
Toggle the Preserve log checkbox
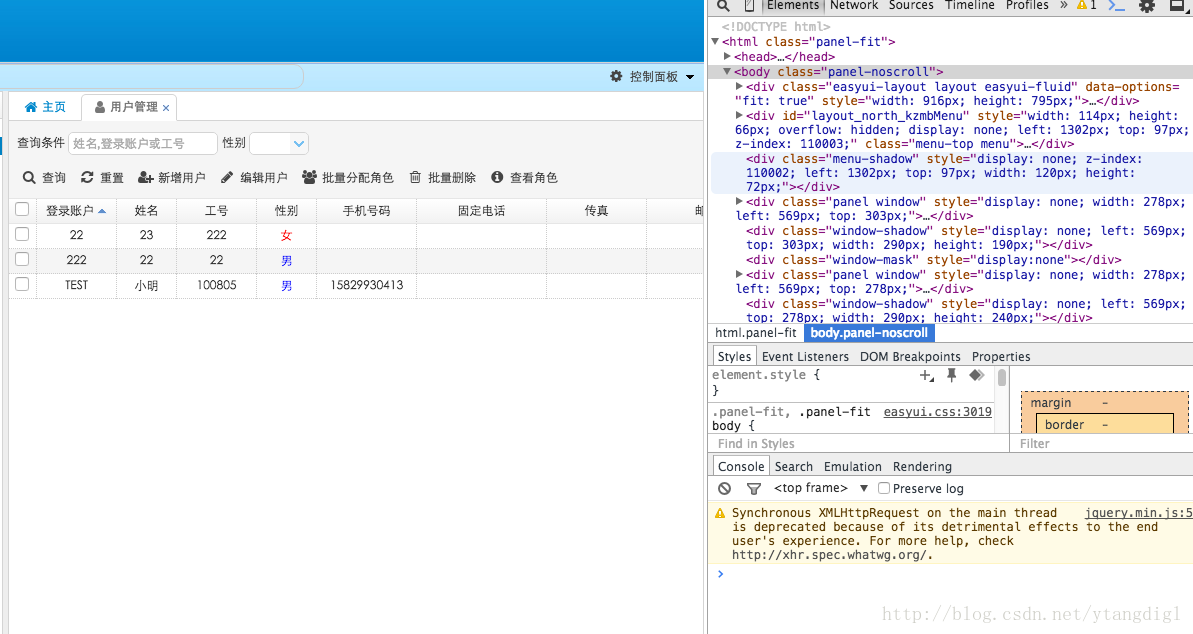(883, 488)
